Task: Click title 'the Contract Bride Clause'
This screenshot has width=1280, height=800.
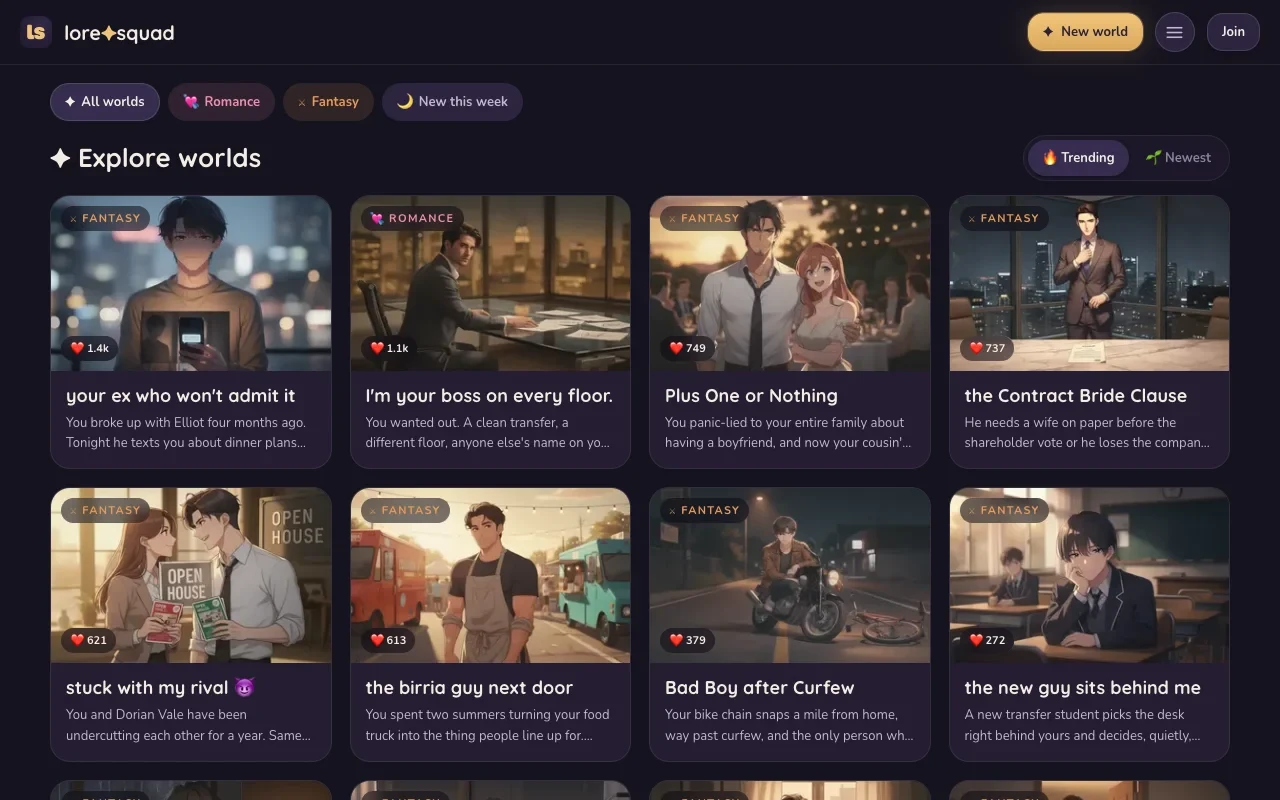Action: pyautogui.click(x=1075, y=396)
